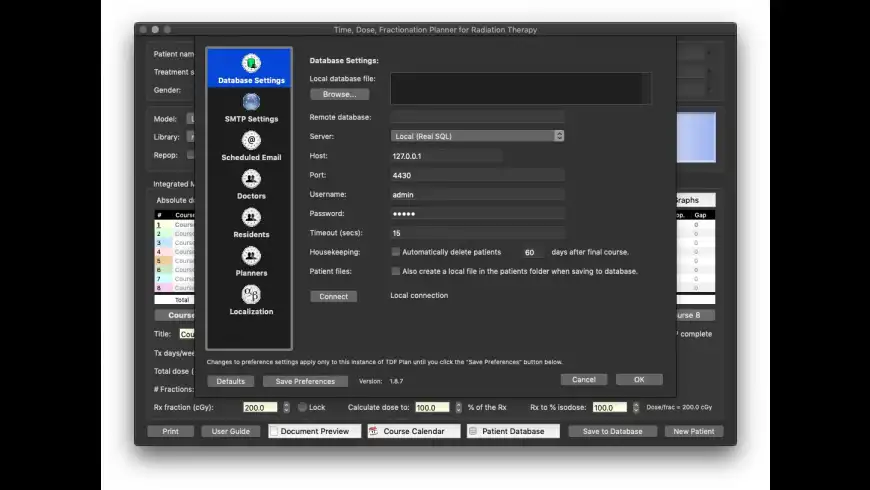Open SMTP Settings globe icon

(x=251, y=102)
